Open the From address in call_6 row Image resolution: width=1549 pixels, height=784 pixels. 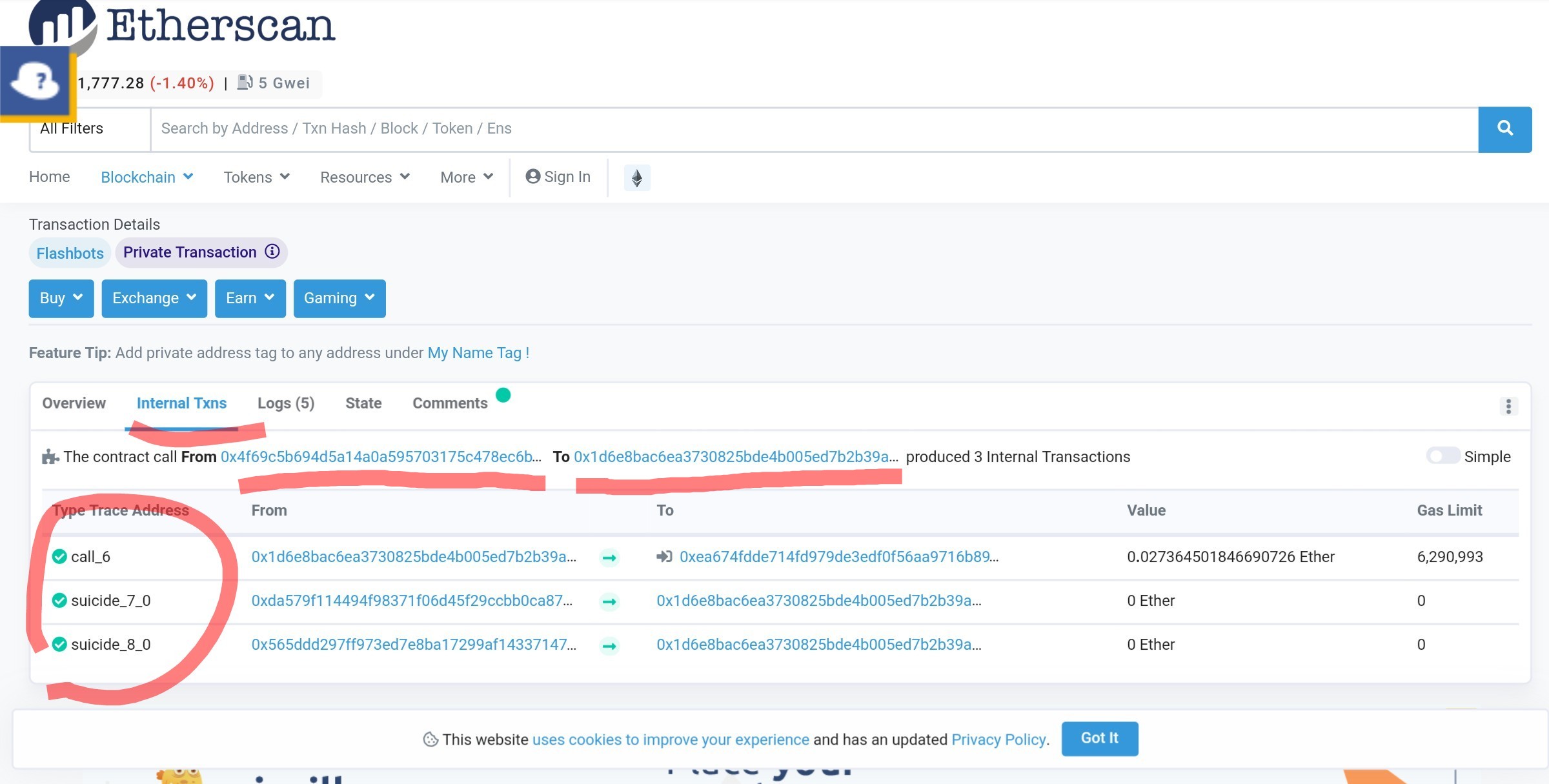click(414, 556)
